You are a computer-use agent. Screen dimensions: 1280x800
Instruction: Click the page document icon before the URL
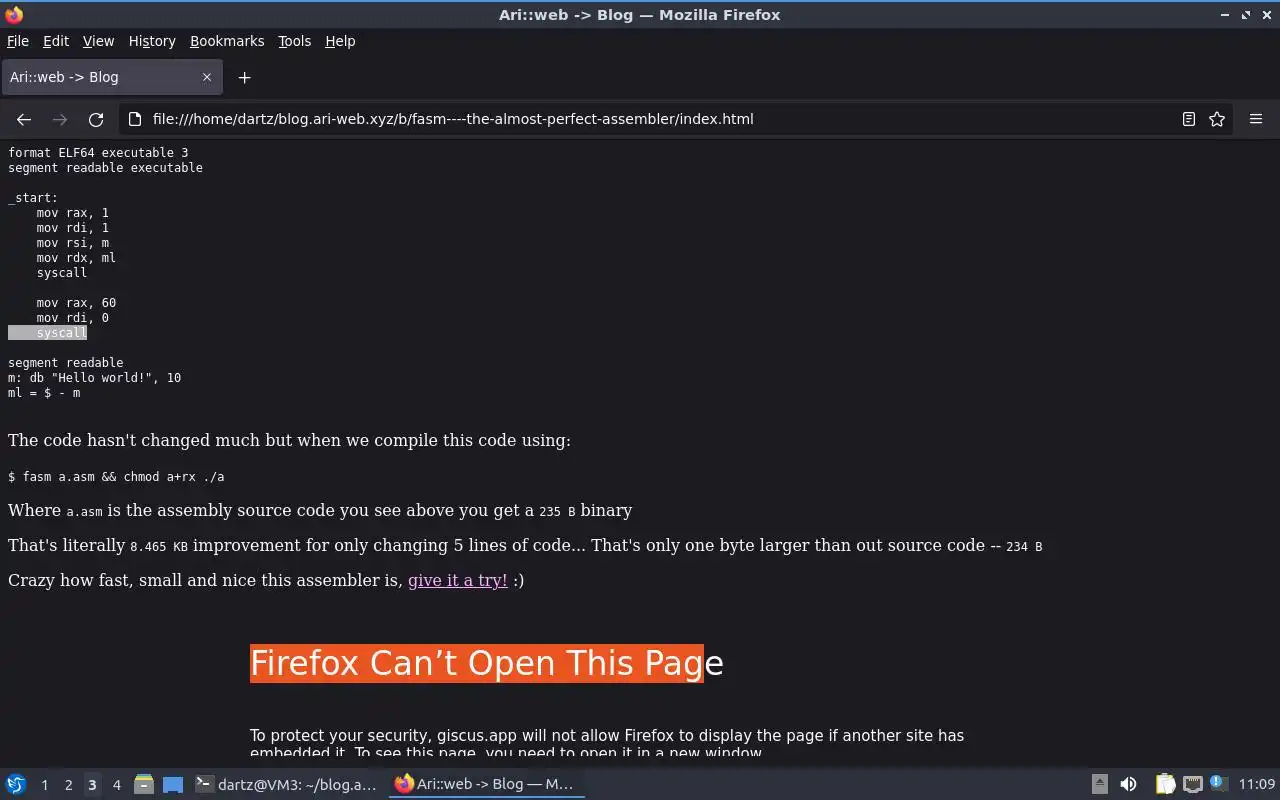[x=135, y=119]
